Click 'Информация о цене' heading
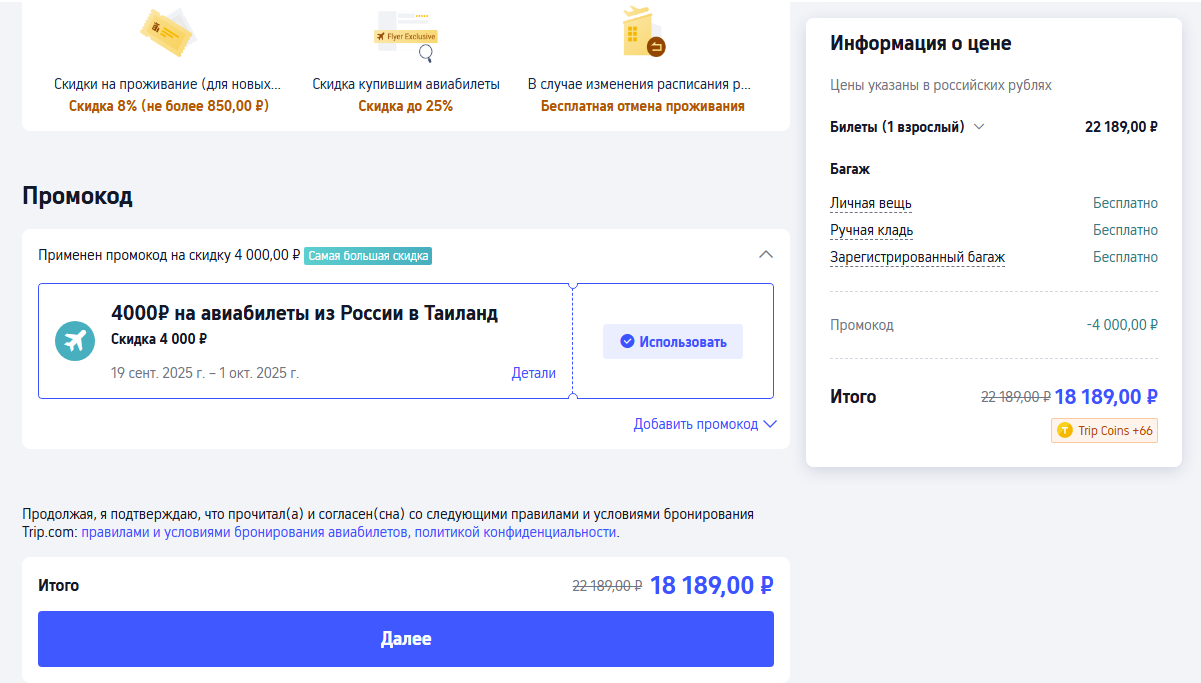The width and height of the screenshot is (1201, 683). 921,43
